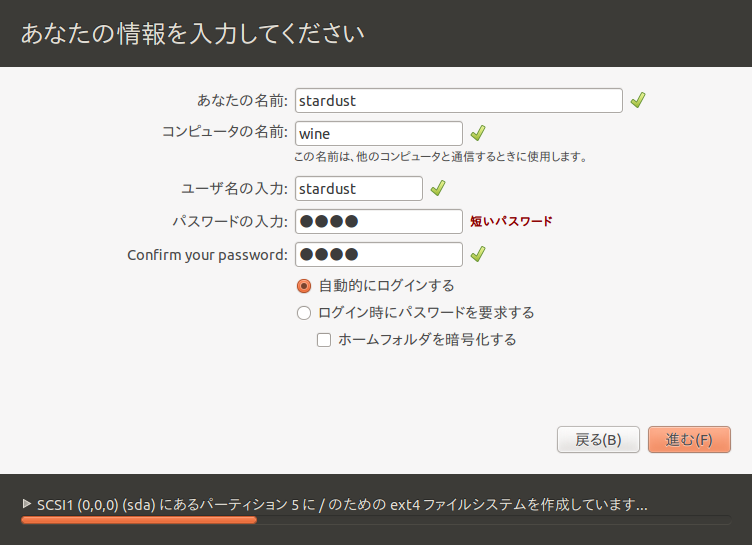Click the hint text この名前は、他のコンピュータと通信するときに使用します。
This screenshot has height=545, width=752.
click(x=441, y=157)
